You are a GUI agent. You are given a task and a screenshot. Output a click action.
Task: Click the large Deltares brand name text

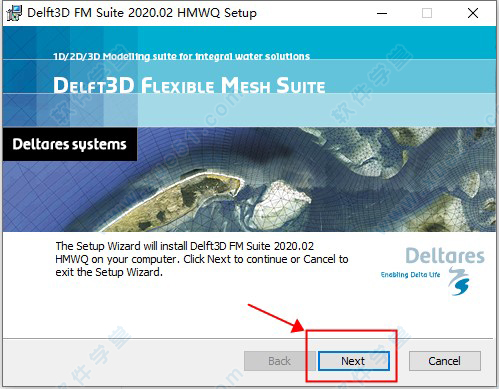click(x=445, y=256)
